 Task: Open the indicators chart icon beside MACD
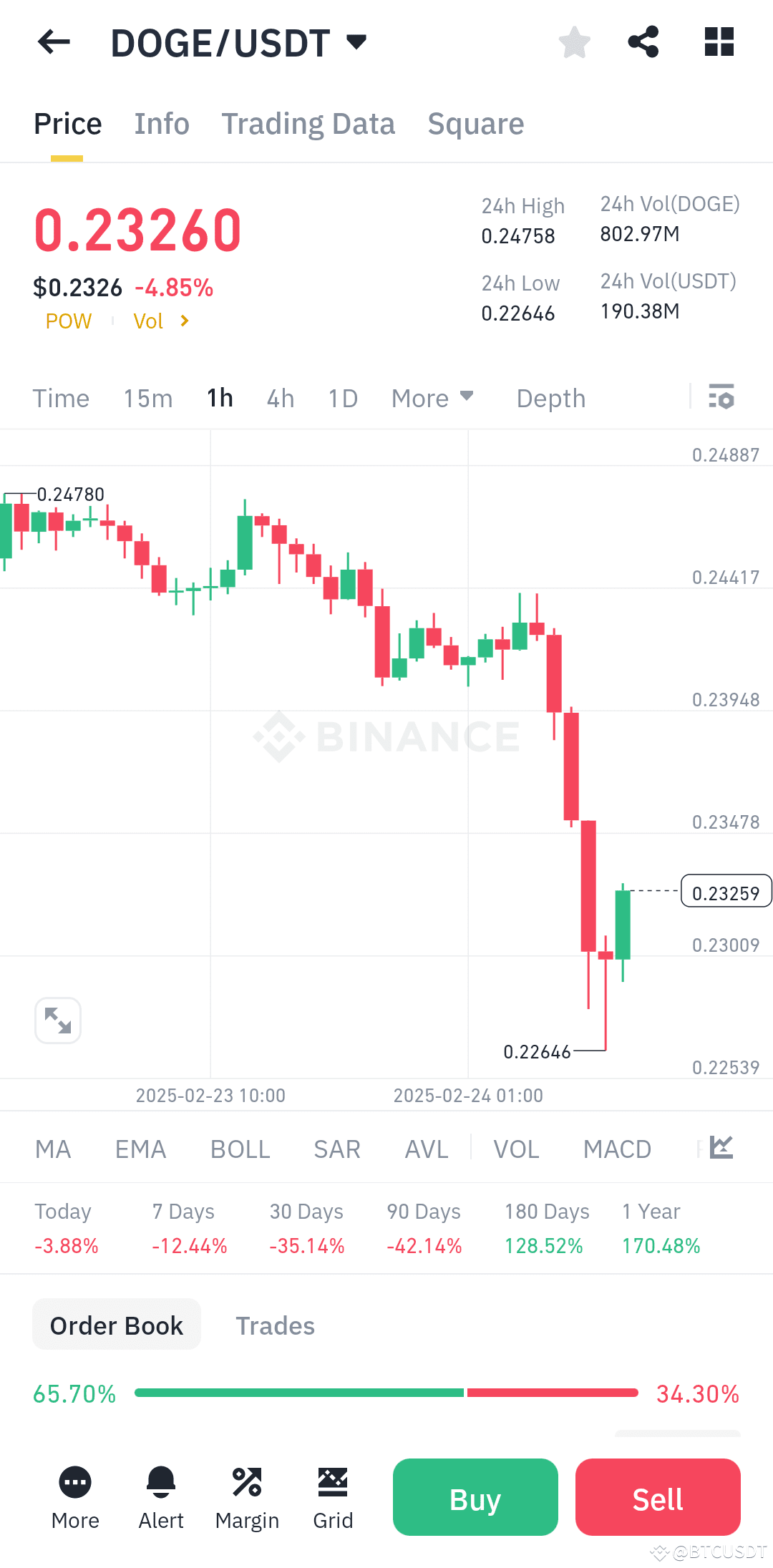[x=721, y=1146]
